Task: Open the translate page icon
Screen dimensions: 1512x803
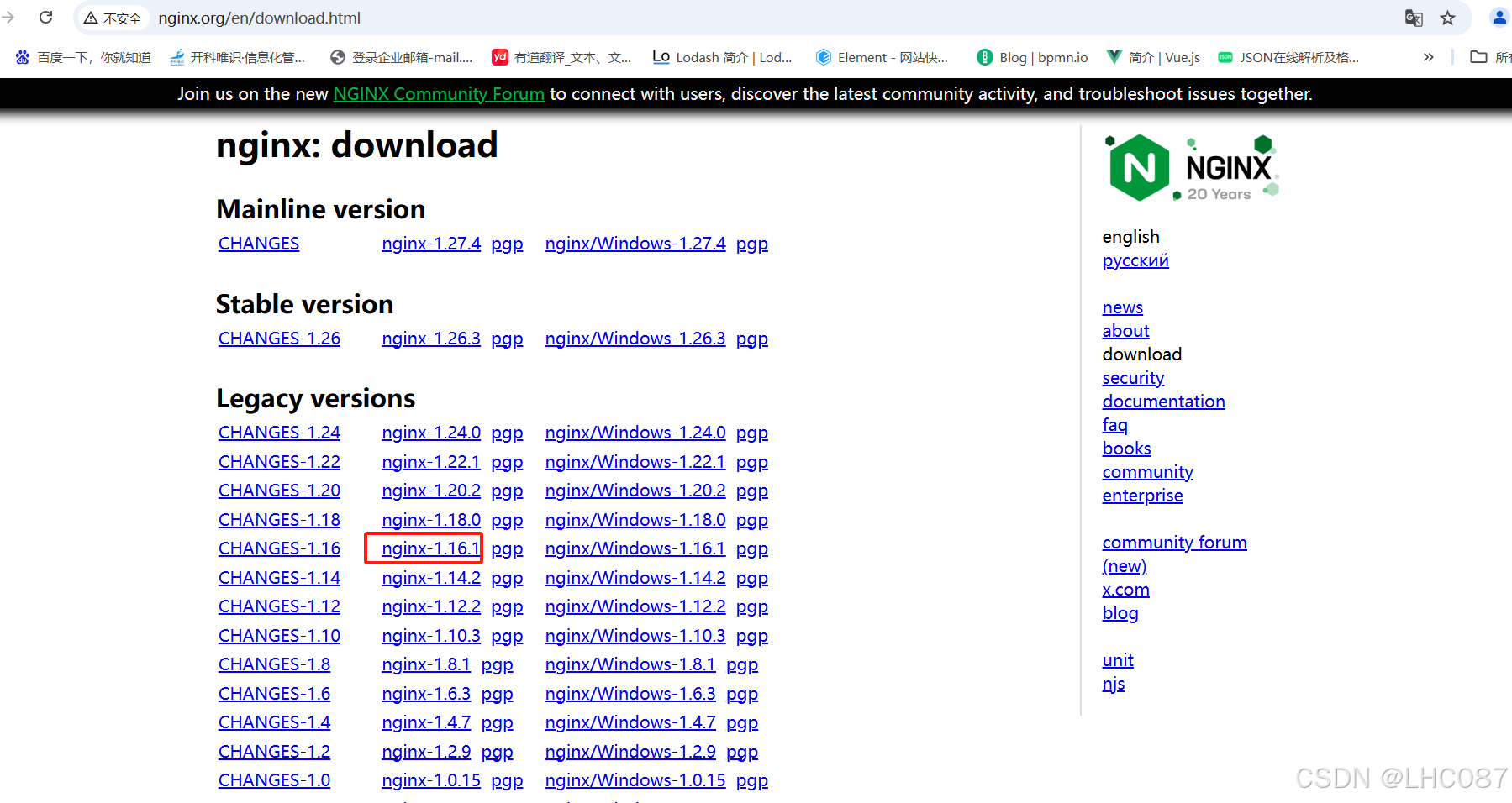Action: pyautogui.click(x=1414, y=18)
